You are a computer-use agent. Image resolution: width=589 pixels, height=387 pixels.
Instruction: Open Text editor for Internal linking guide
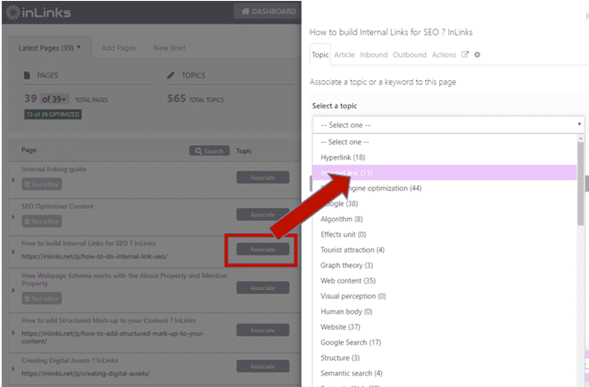click(x=42, y=184)
